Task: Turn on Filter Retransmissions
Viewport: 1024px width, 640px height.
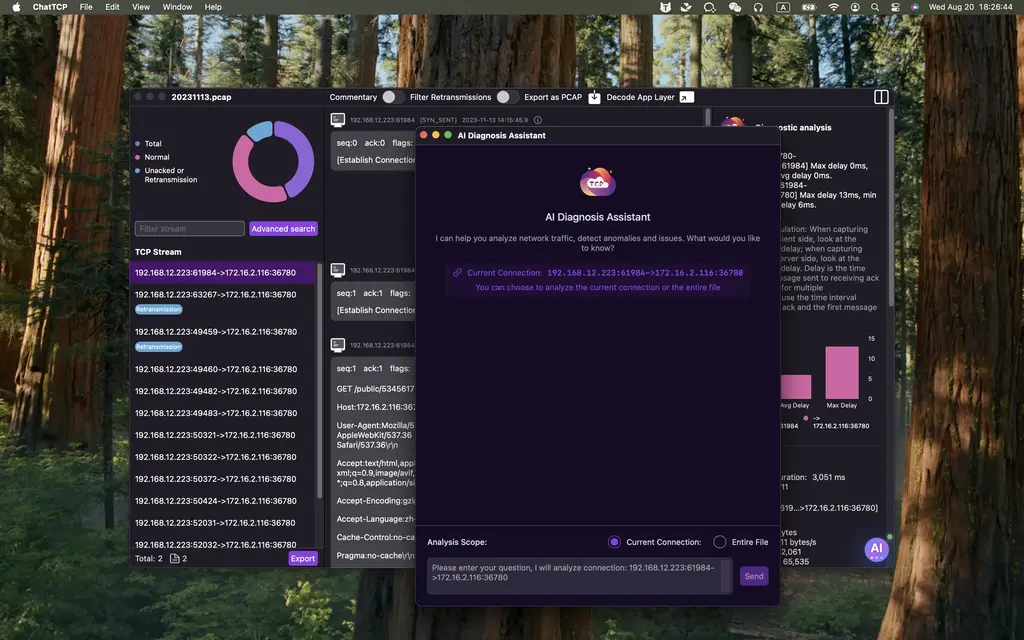Action: [506, 97]
